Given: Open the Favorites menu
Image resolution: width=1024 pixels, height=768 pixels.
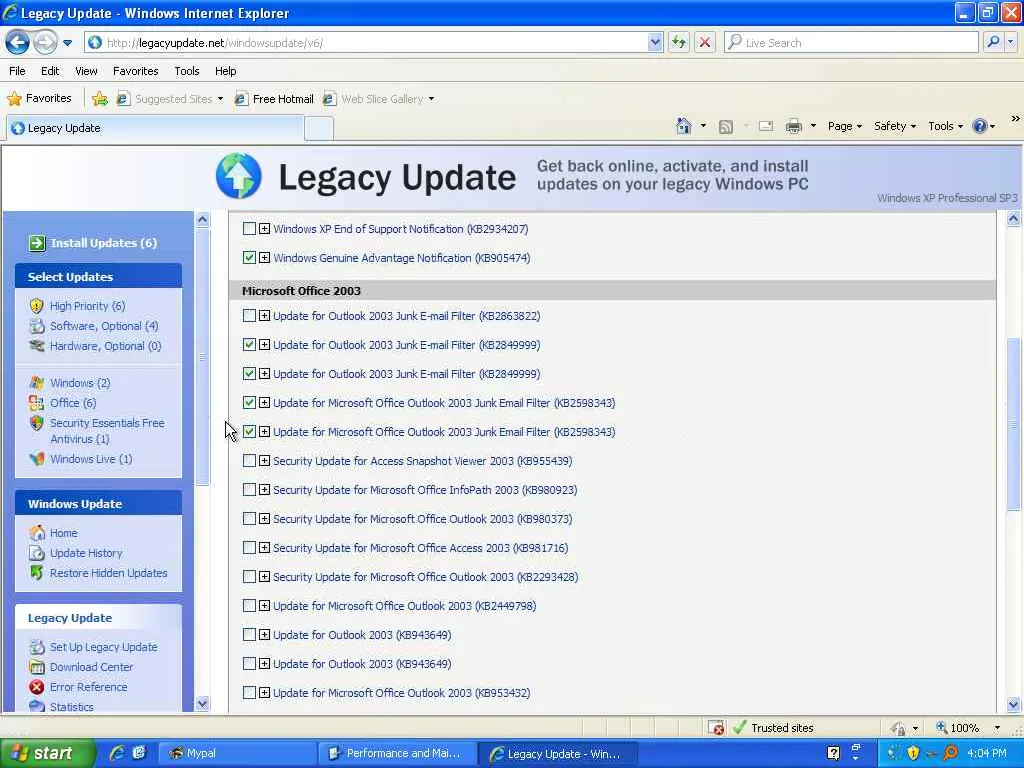Looking at the screenshot, I should pyautogui.click(x=135, y=71).
